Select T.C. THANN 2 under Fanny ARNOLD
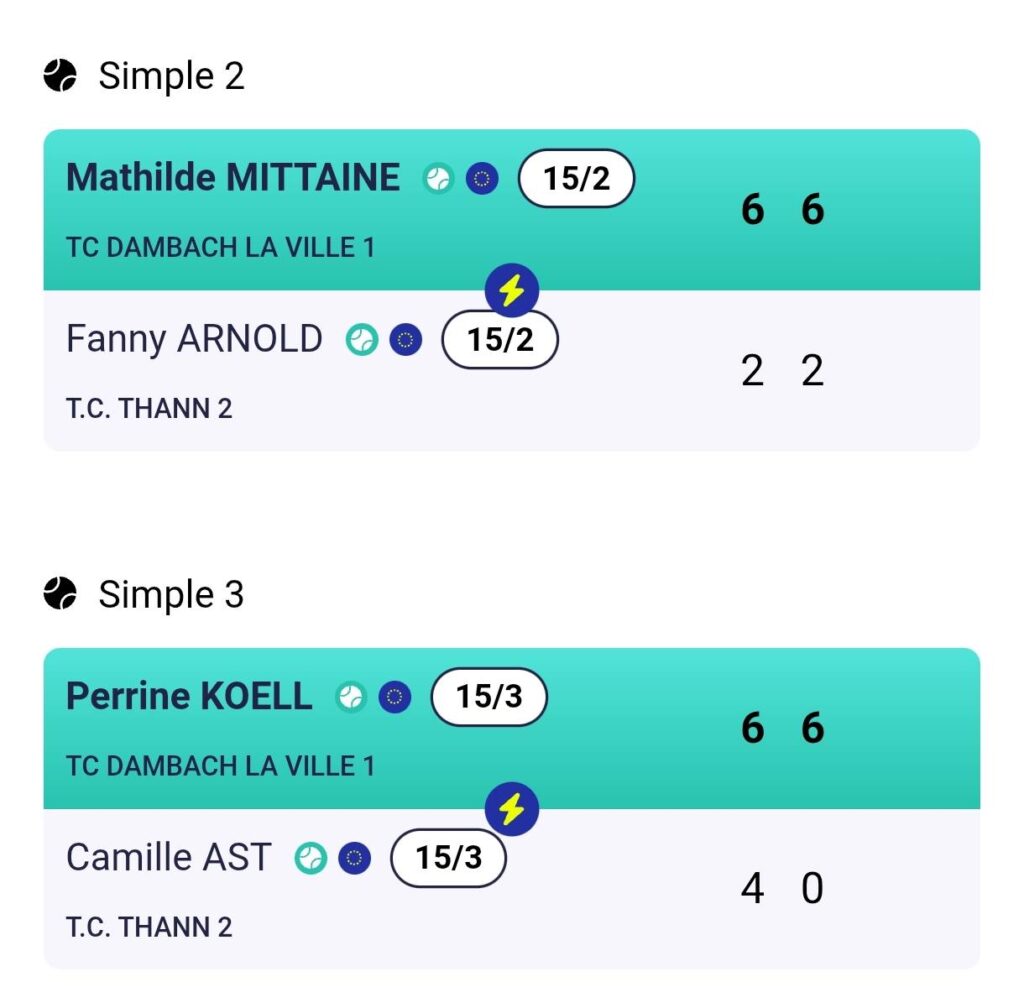The width and height of the screenshot is (1024, 1003). [x=149, y=408]
